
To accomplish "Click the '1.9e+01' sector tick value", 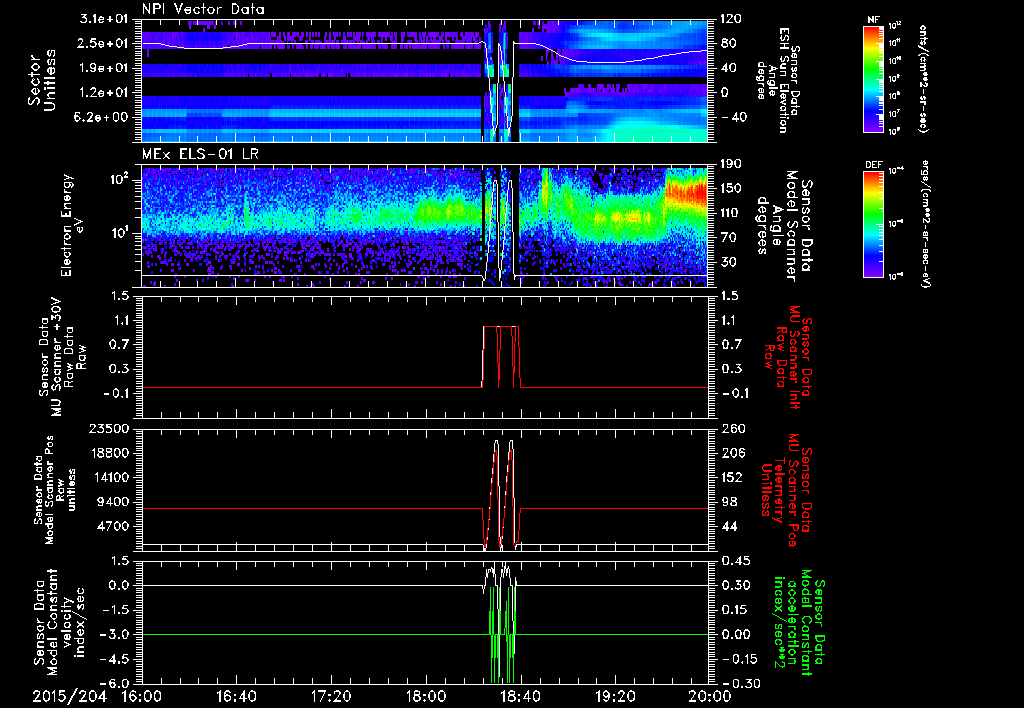I will tap(105, 68).
